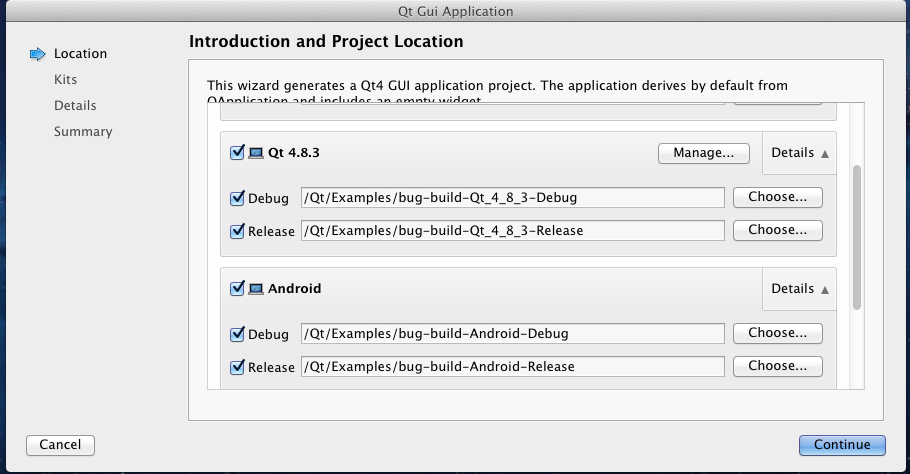Click the desktop kit icon beside Qt 4.8.3

click(x=256, y=153)
